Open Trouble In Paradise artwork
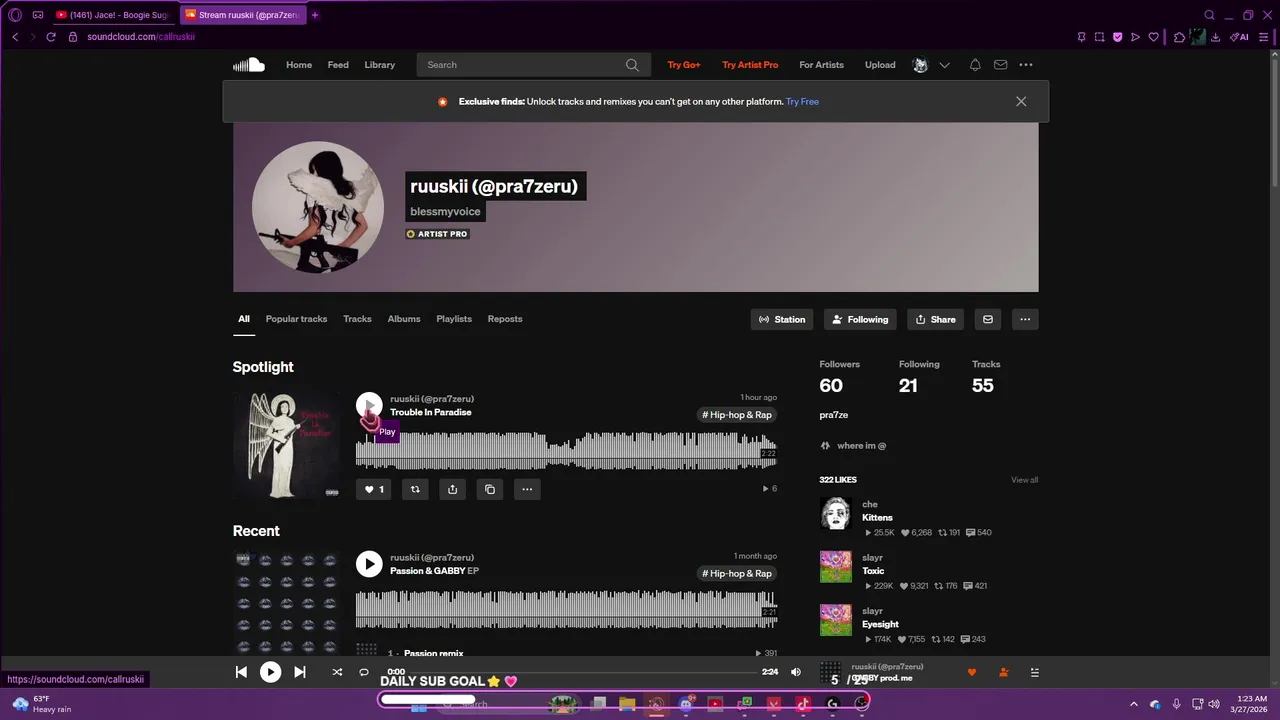 tap(286, 445)
